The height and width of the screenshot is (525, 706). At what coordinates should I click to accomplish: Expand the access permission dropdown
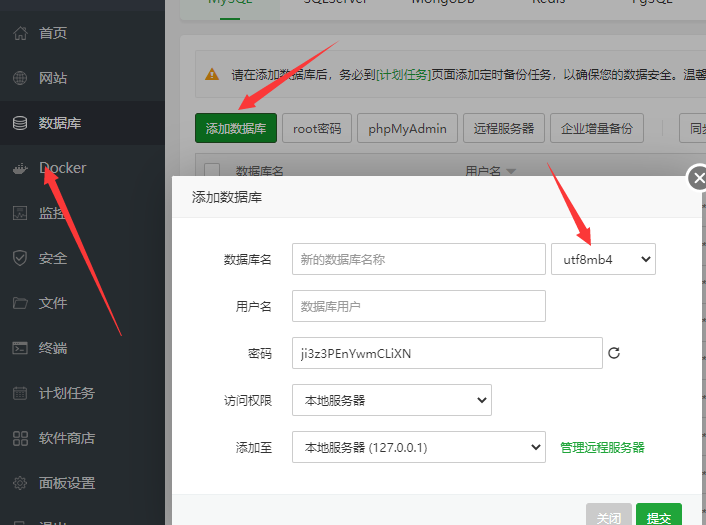pyautogui.click(x=391, y=400)
